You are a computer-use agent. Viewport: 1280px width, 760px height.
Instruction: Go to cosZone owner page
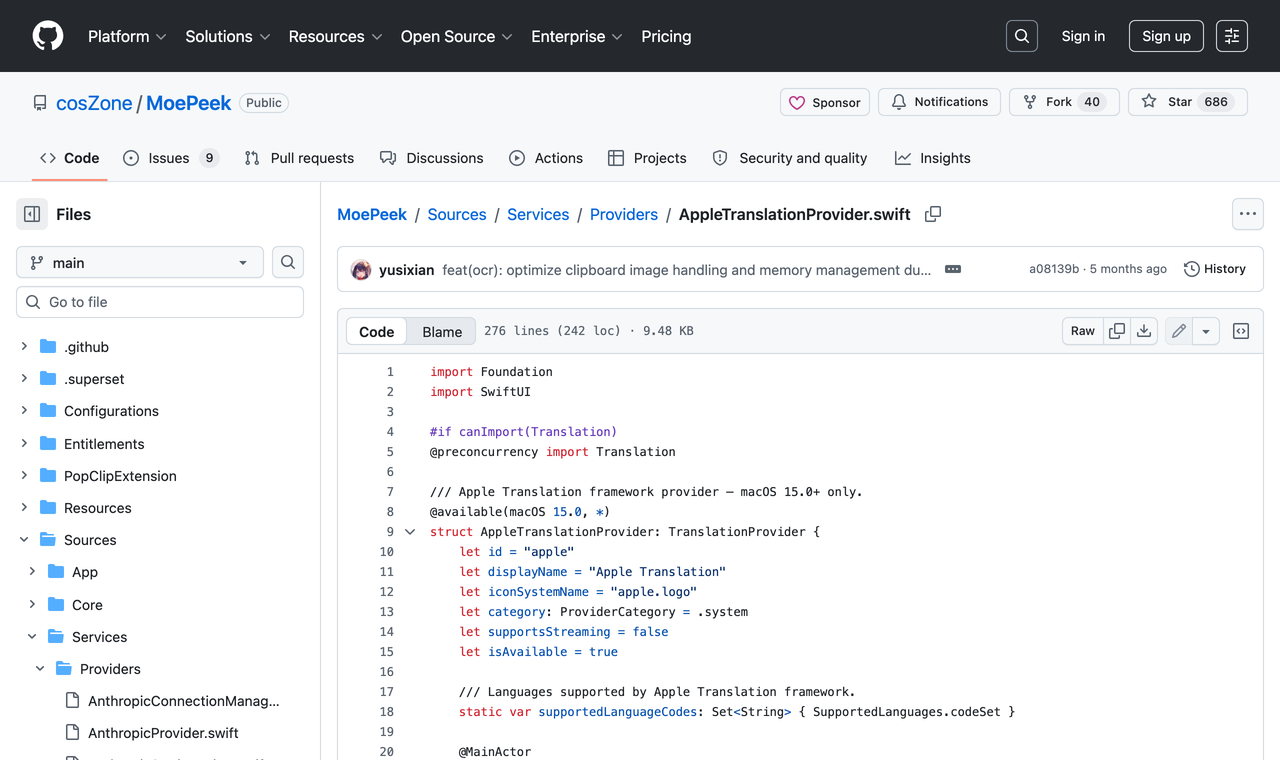[x=94, y=103]
